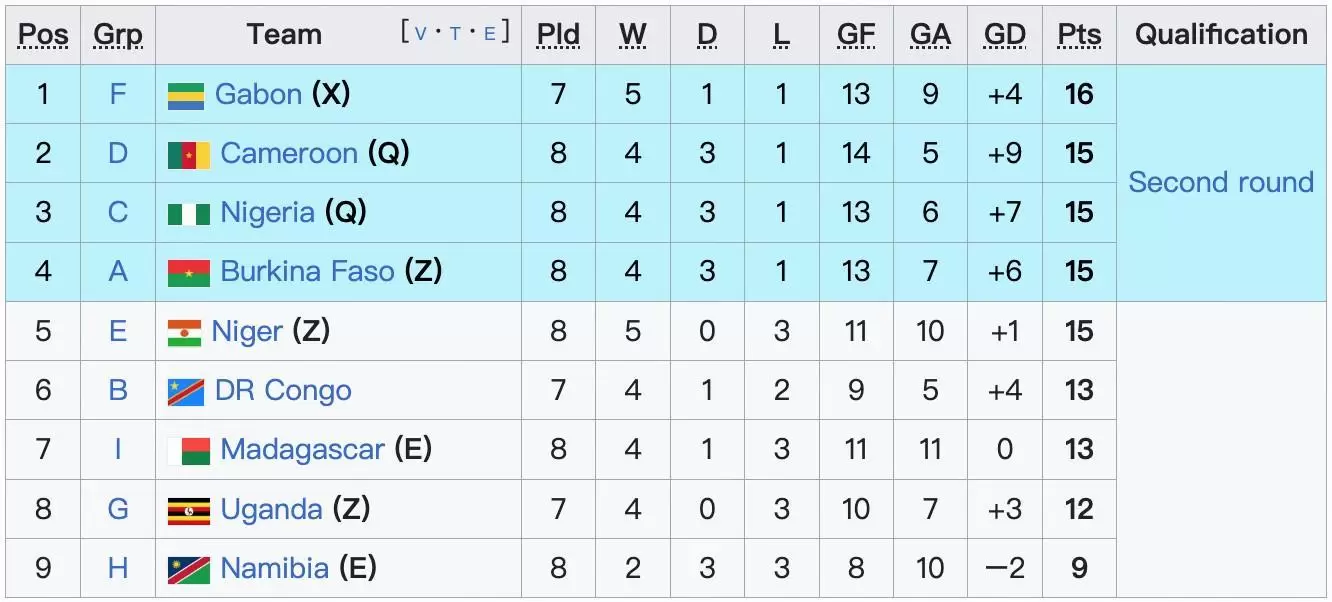Click the T (talk) template link

(455, 34)
